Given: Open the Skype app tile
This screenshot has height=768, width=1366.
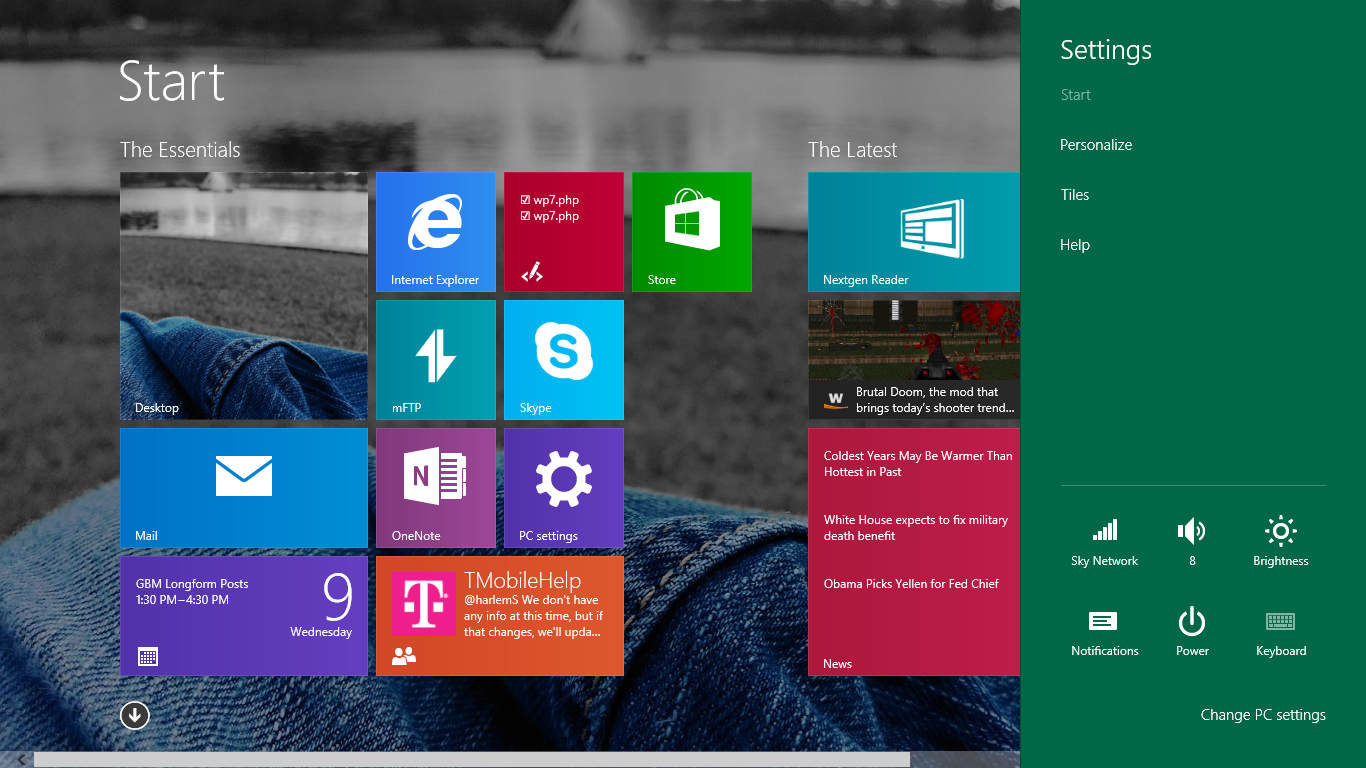Looking at the screenshot, I should [x=563, y=359].
